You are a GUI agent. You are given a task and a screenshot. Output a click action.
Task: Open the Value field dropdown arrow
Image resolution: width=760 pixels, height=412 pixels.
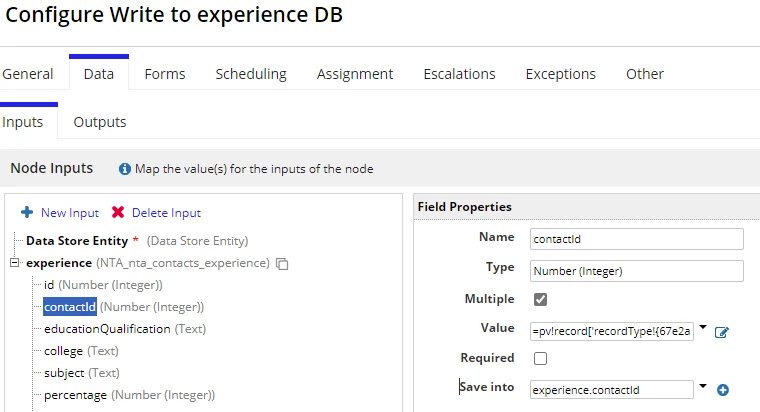703,328
